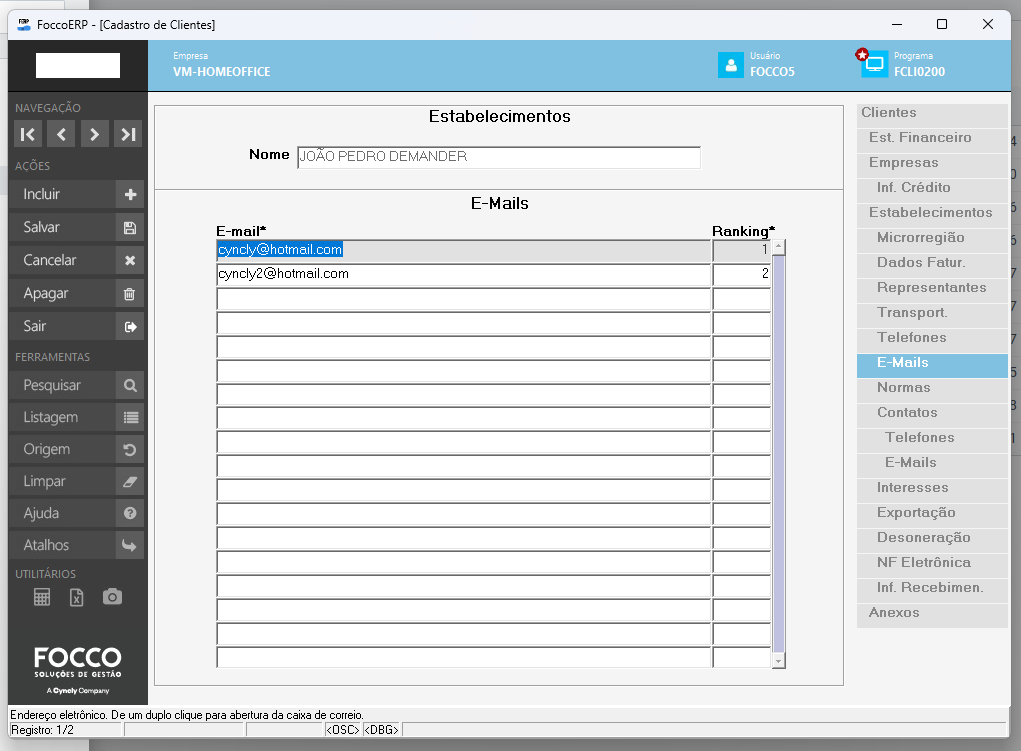
Task: Jump to the last record arrow
Action: [127, 134]
